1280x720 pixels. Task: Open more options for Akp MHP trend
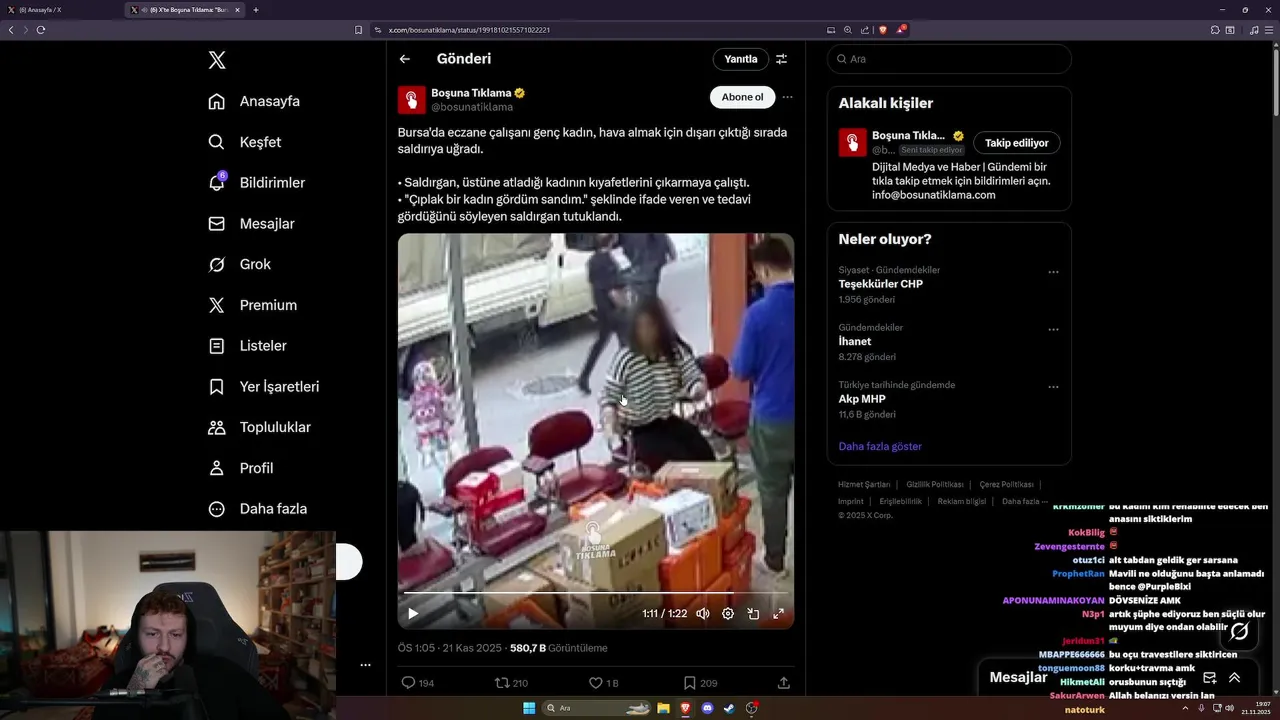click(x=1053, y=387)
